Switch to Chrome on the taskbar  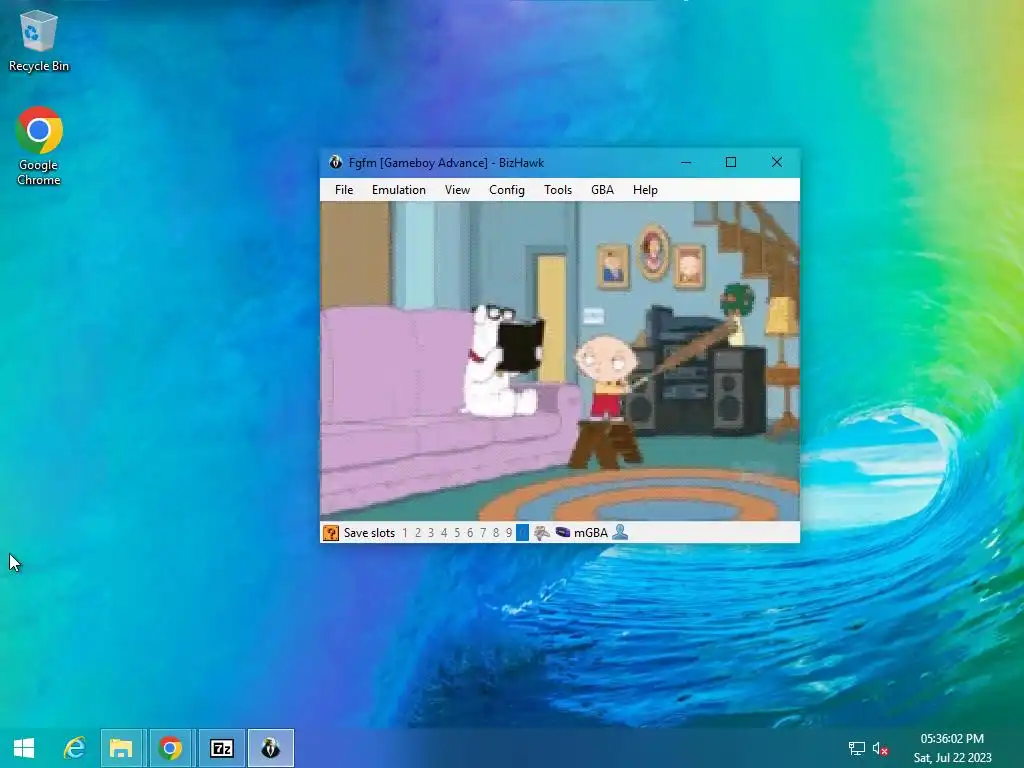click(171, 748)
